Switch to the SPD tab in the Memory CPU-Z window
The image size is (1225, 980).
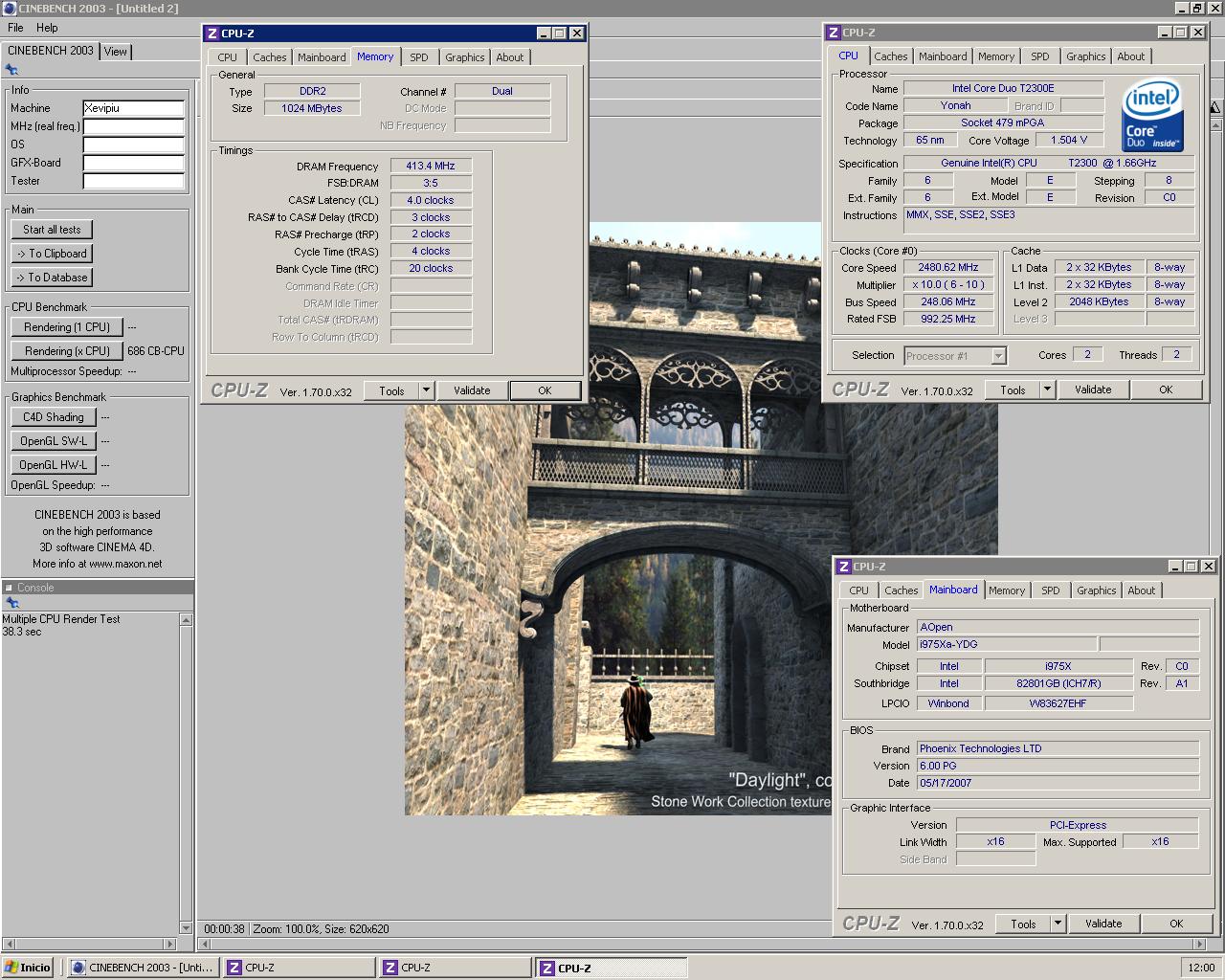point(419,57)
